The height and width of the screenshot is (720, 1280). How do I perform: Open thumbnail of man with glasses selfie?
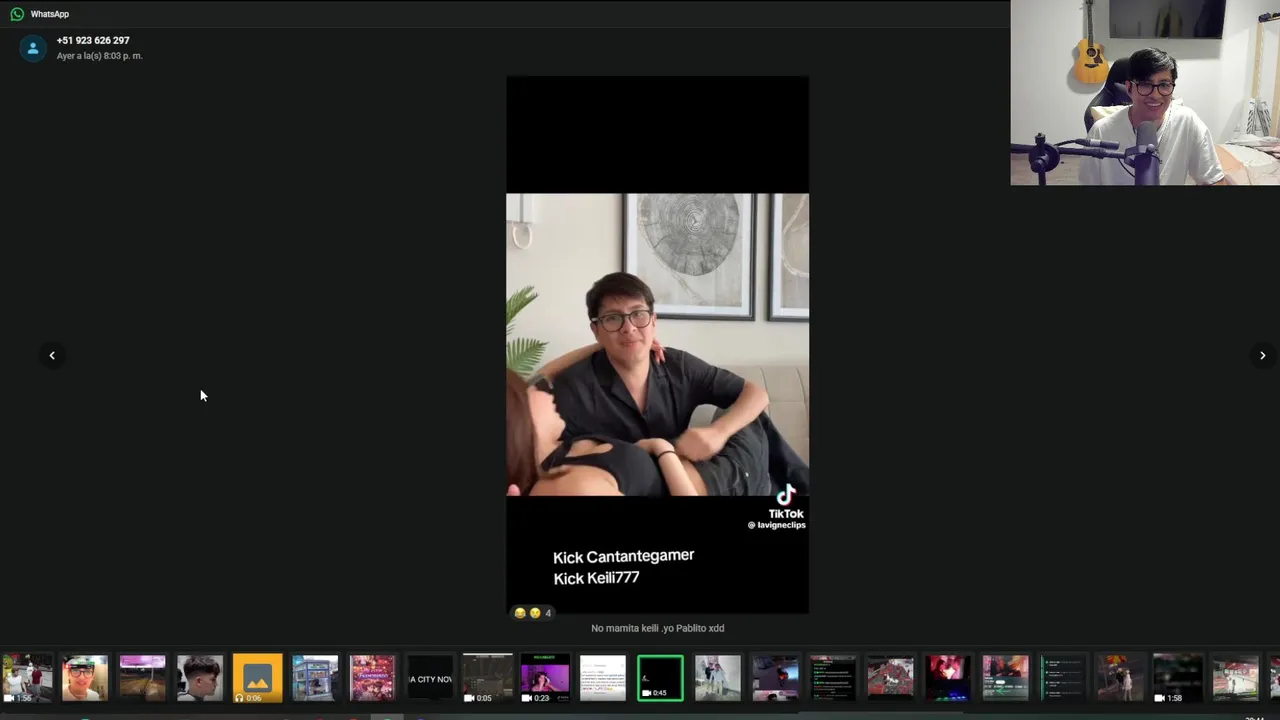[85, 678]
